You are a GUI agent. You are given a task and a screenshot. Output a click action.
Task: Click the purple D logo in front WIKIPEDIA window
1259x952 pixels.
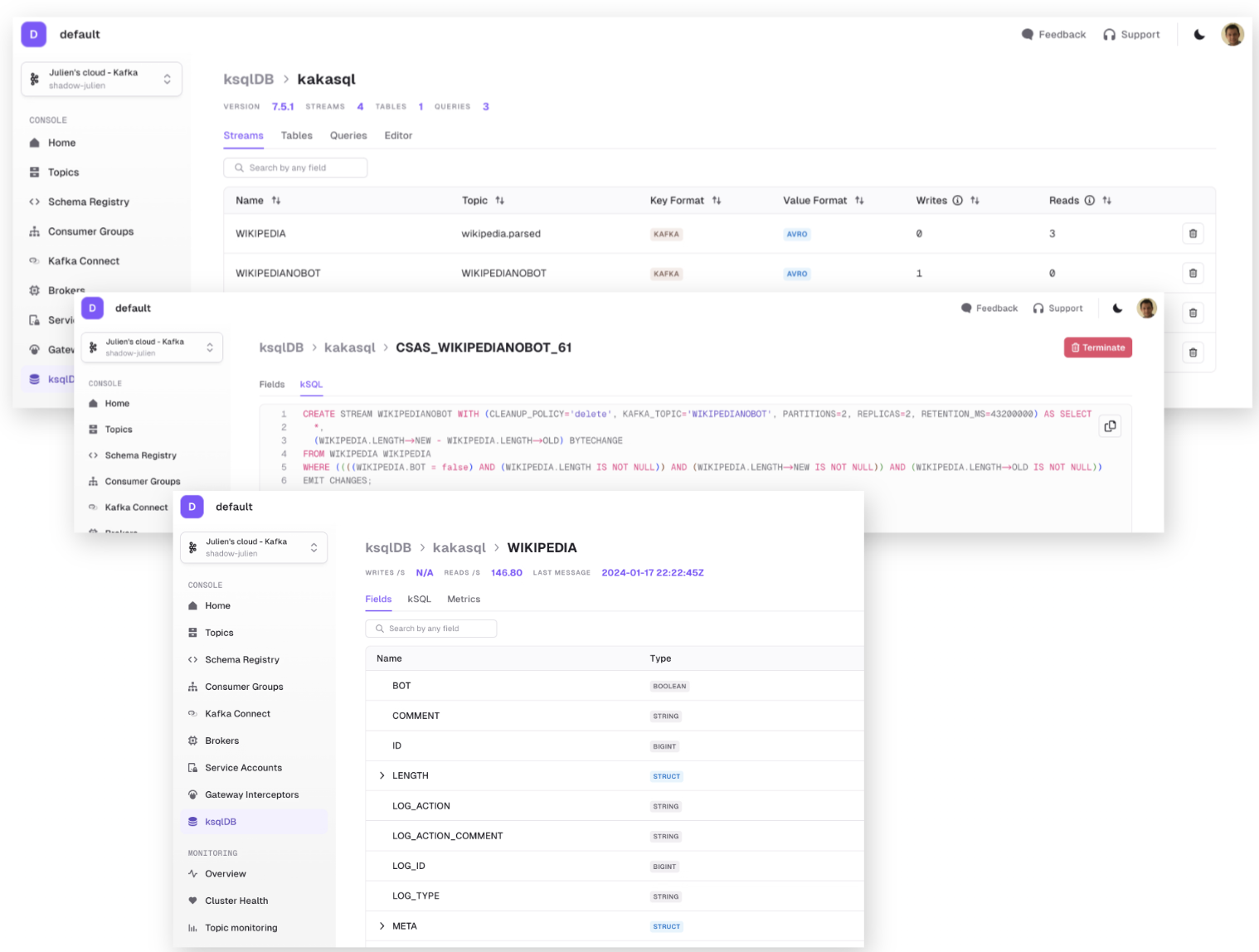point(192,507)
